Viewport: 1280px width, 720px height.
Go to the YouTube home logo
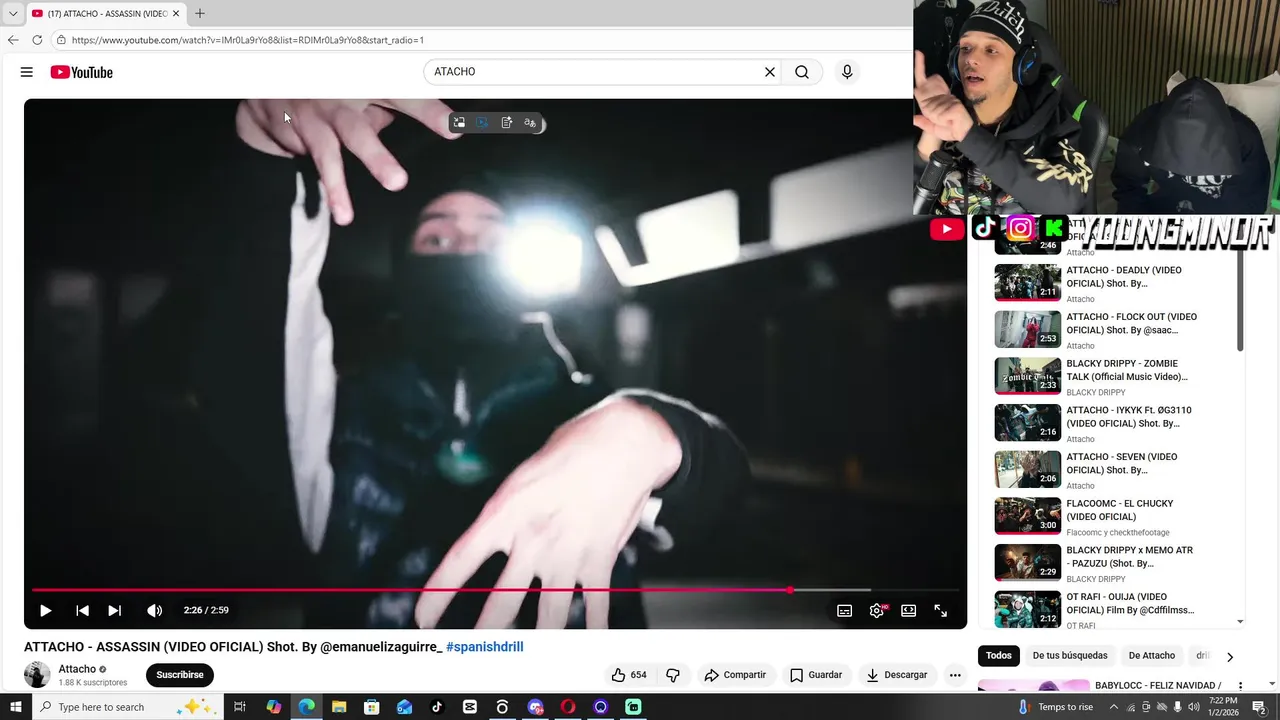click(x=81, y=72)
